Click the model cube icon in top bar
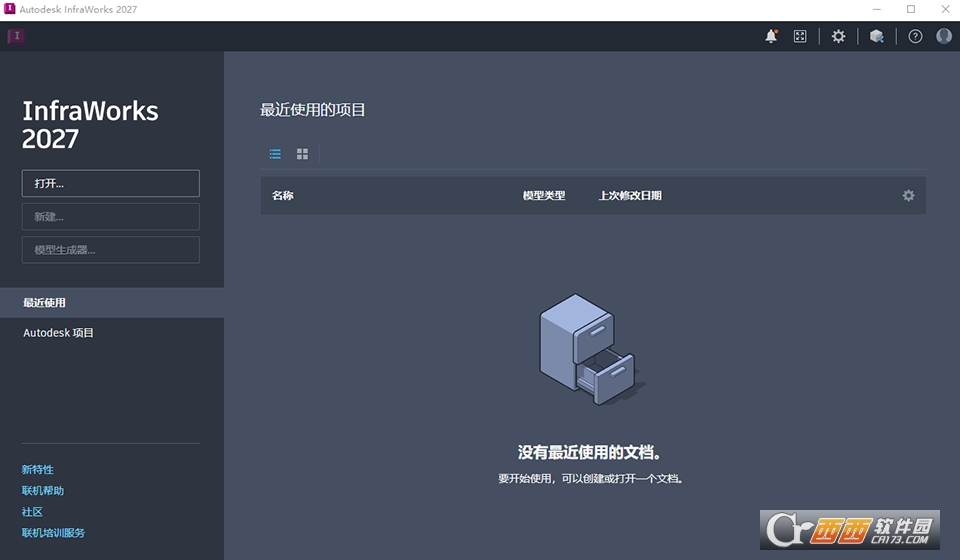The height and width of the screenshot is (560, 960). (877, 36)
